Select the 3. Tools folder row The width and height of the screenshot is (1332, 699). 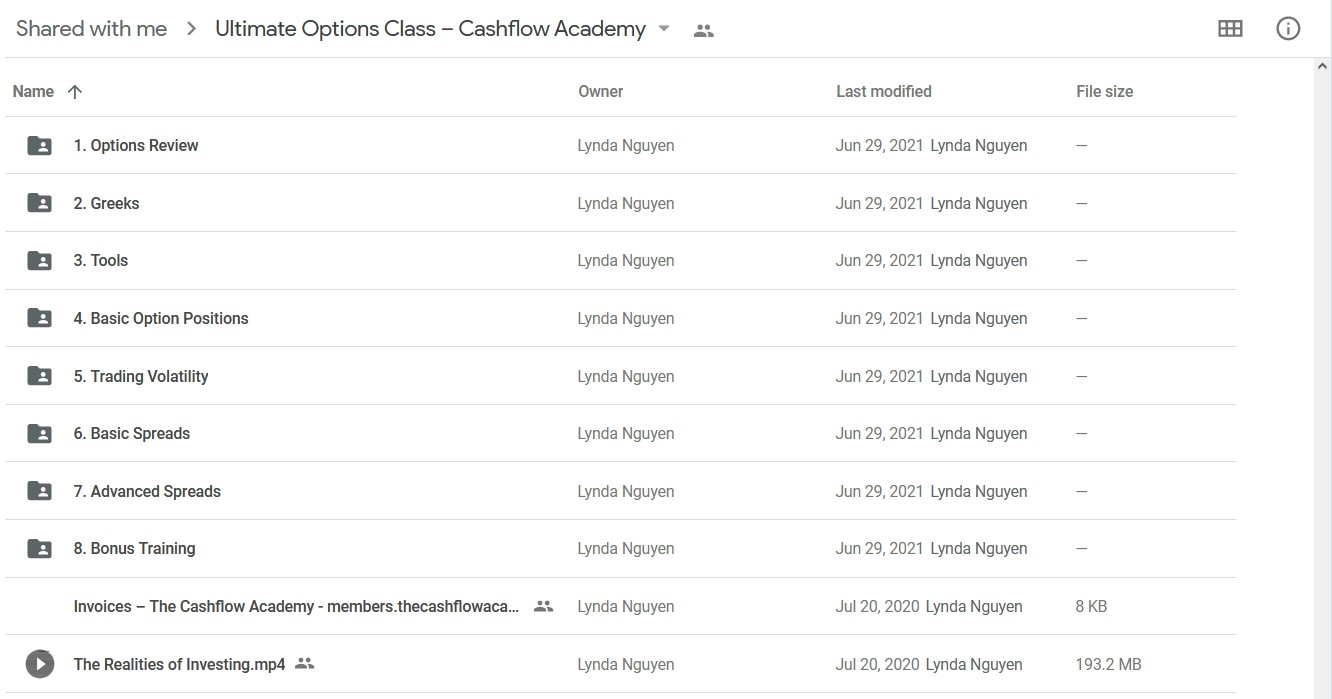[621, 261]
